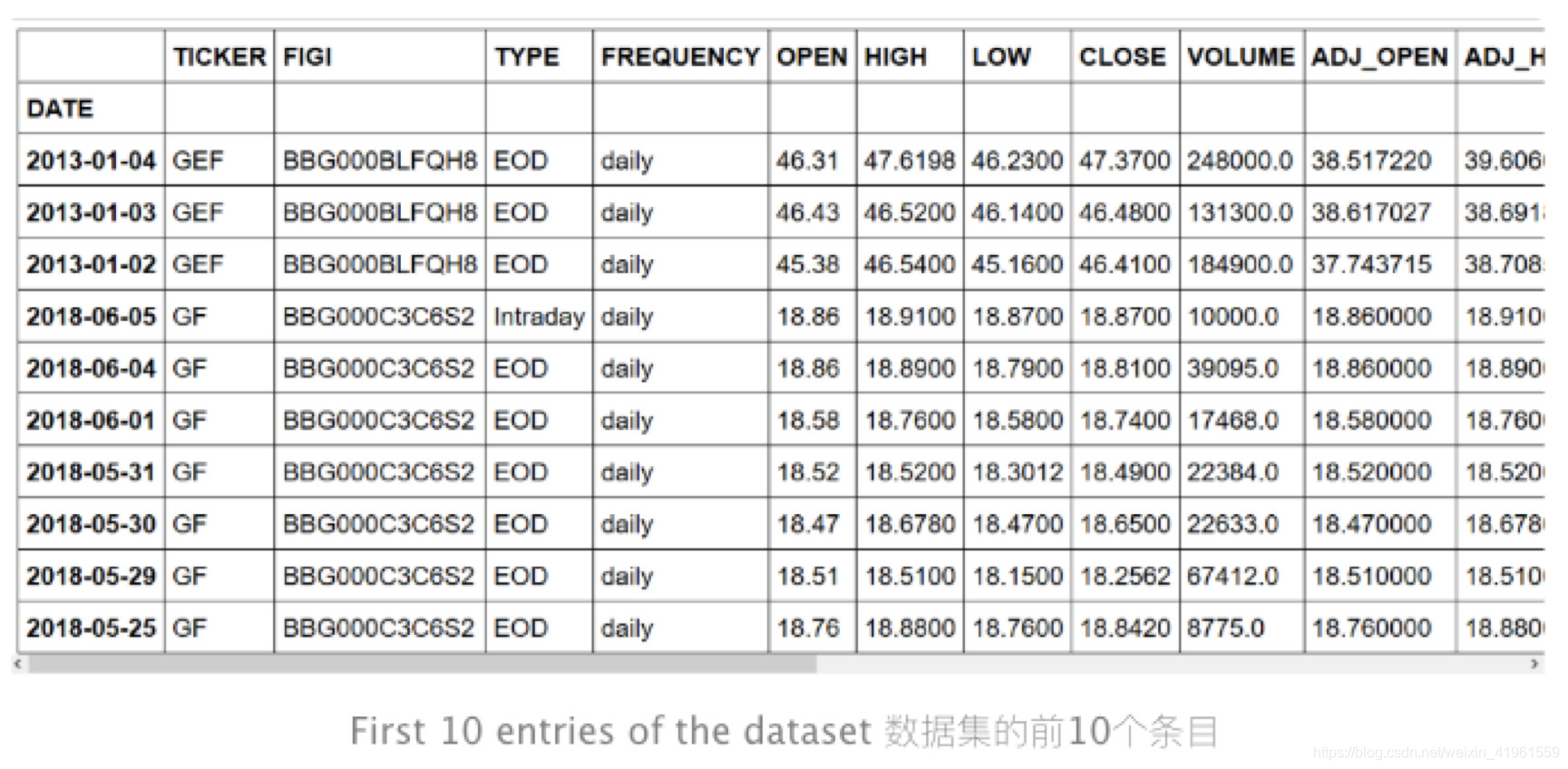Click high value 47.6198

coord(910,161)
